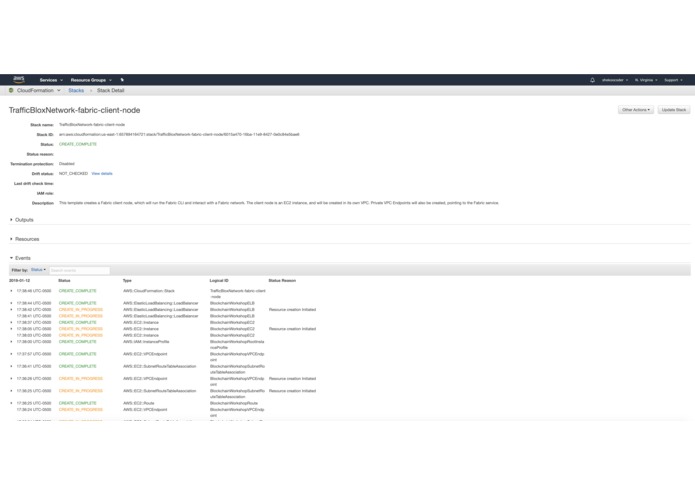Click the Stack Detail breadcrumb

tap(110, 90)
